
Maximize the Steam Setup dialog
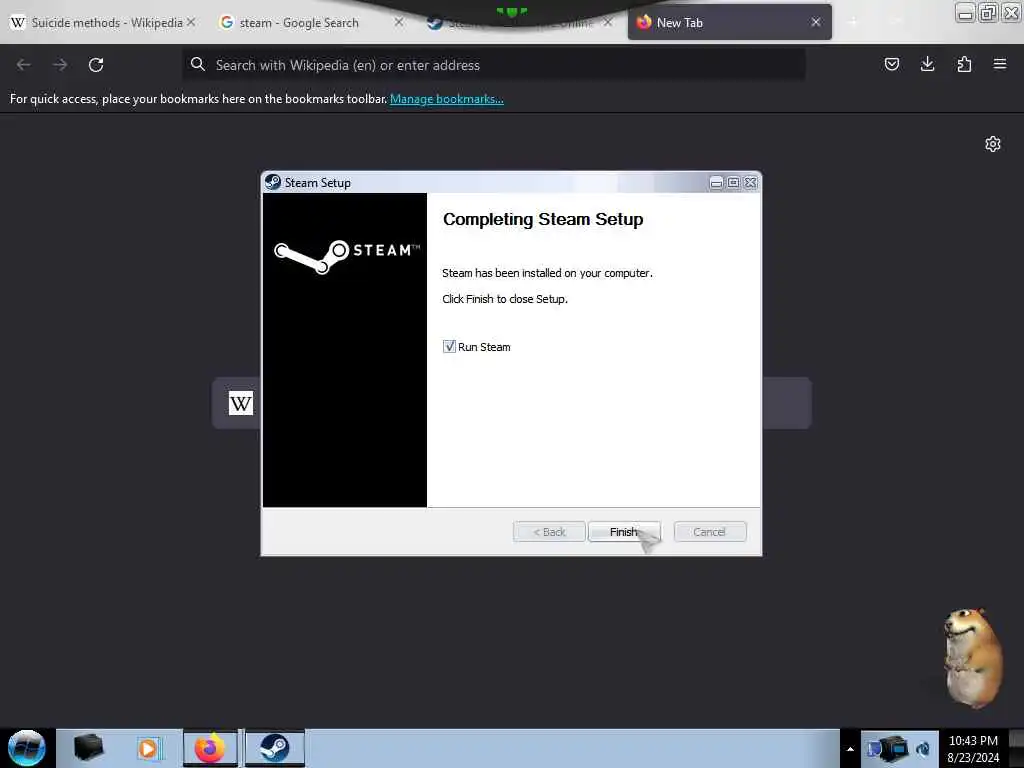coord(733,183)
